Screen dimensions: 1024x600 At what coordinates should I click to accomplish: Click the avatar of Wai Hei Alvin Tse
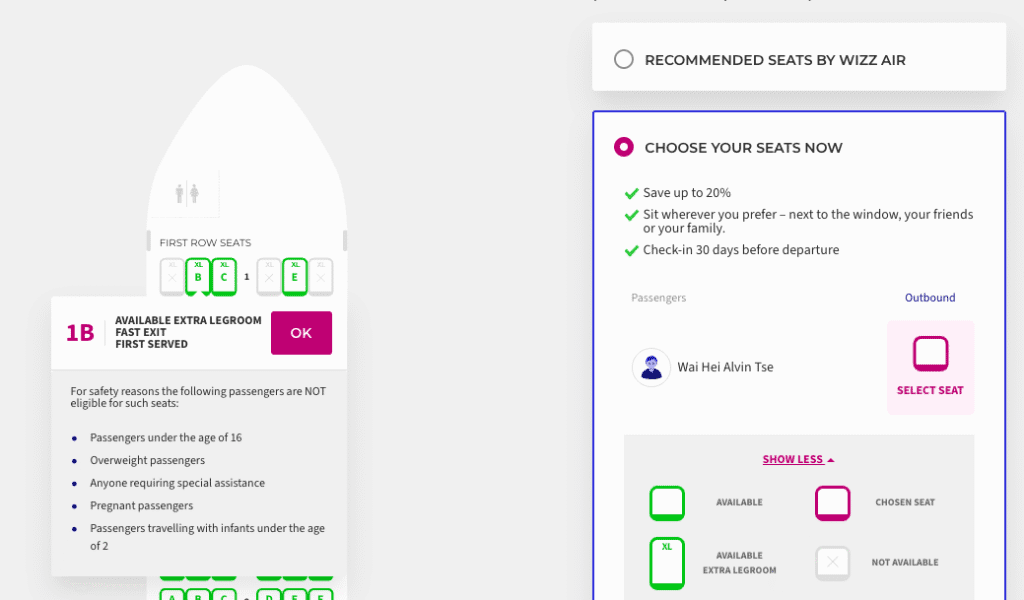tap(651, 367)
